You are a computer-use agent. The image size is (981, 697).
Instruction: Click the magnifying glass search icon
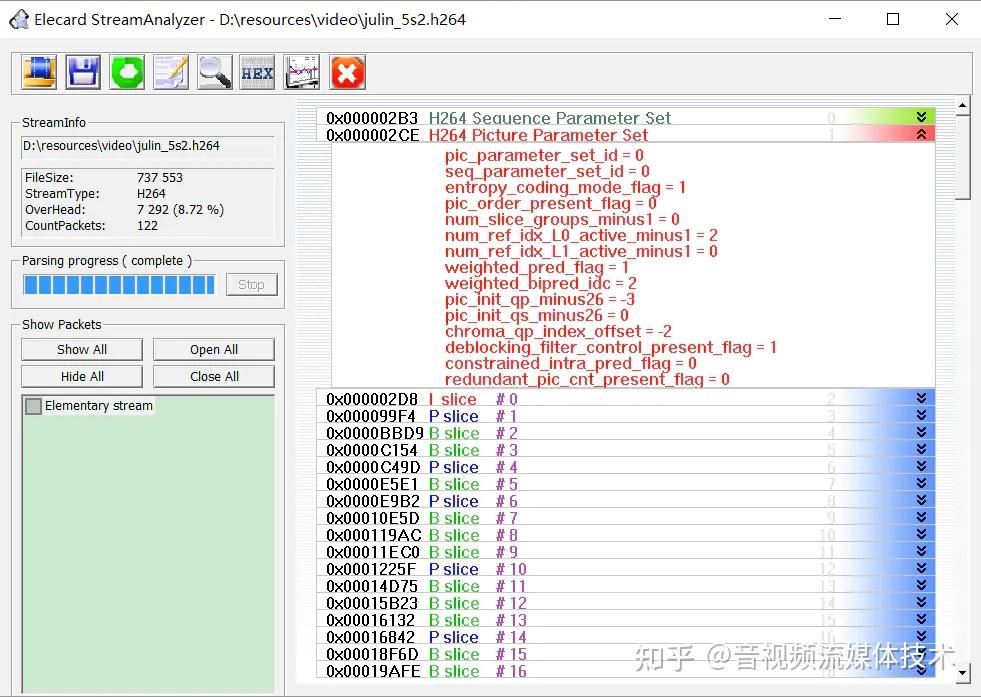pos(215,72)
